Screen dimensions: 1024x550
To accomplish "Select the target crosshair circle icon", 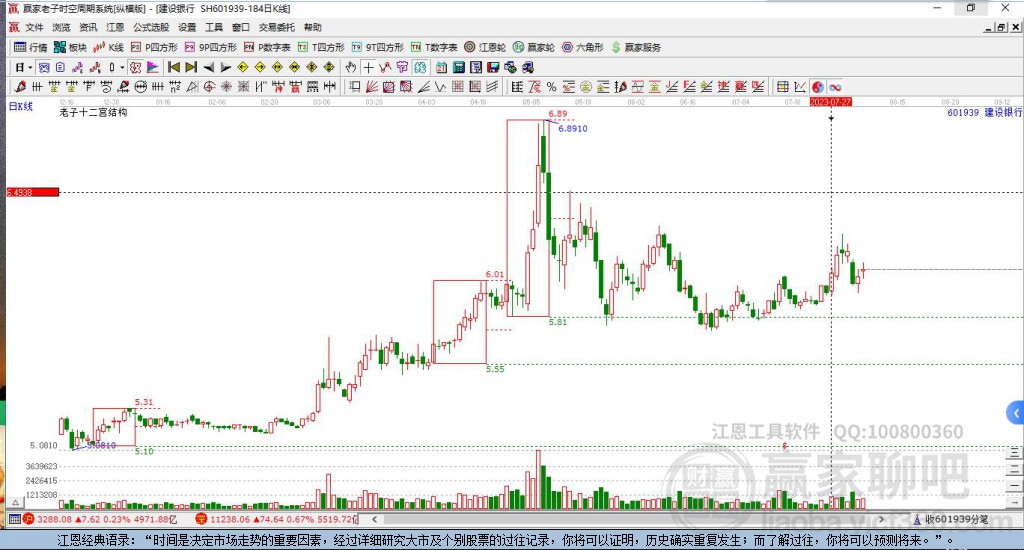I will pos(209,87).
